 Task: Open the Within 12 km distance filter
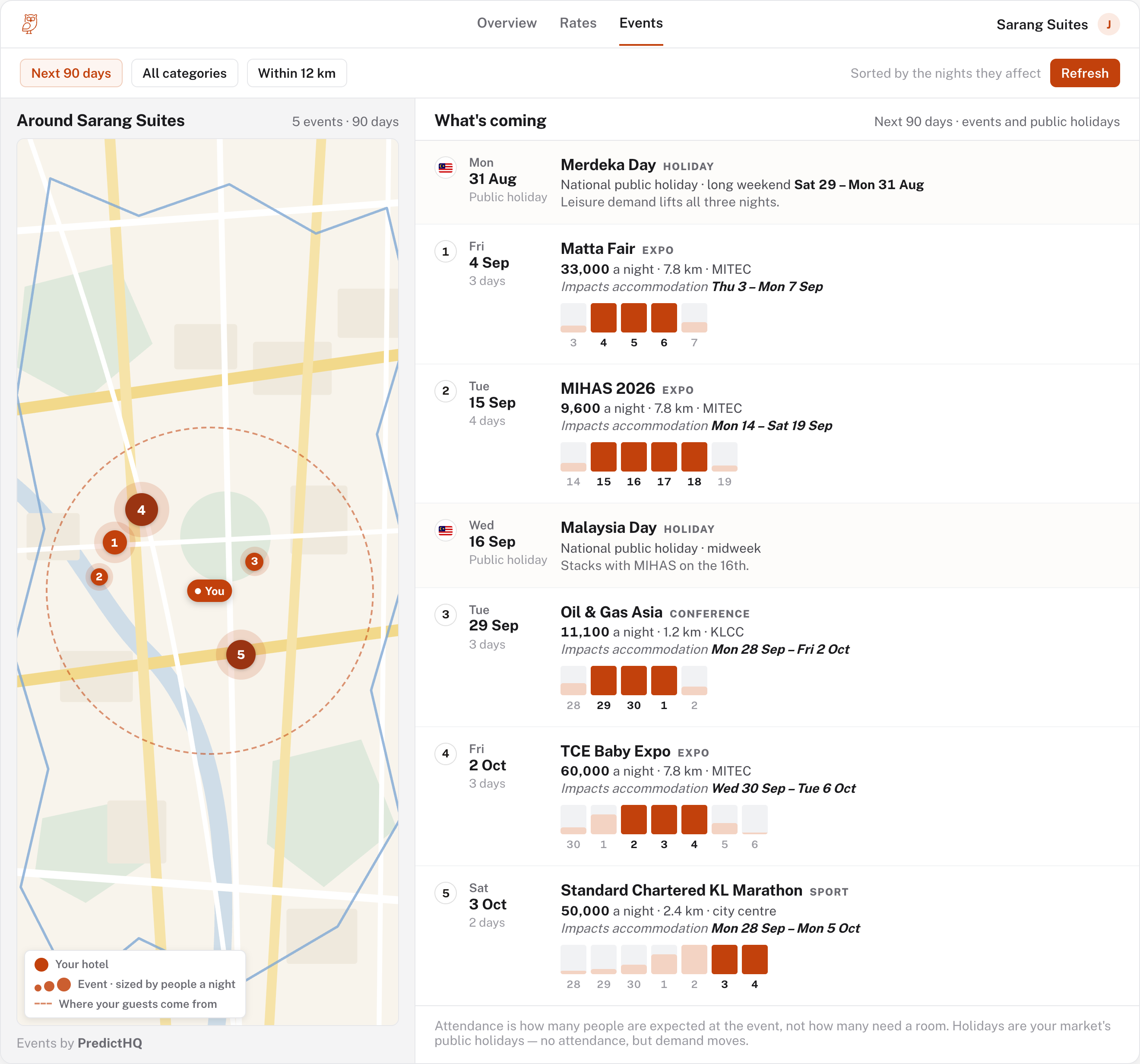coord(297,73)
